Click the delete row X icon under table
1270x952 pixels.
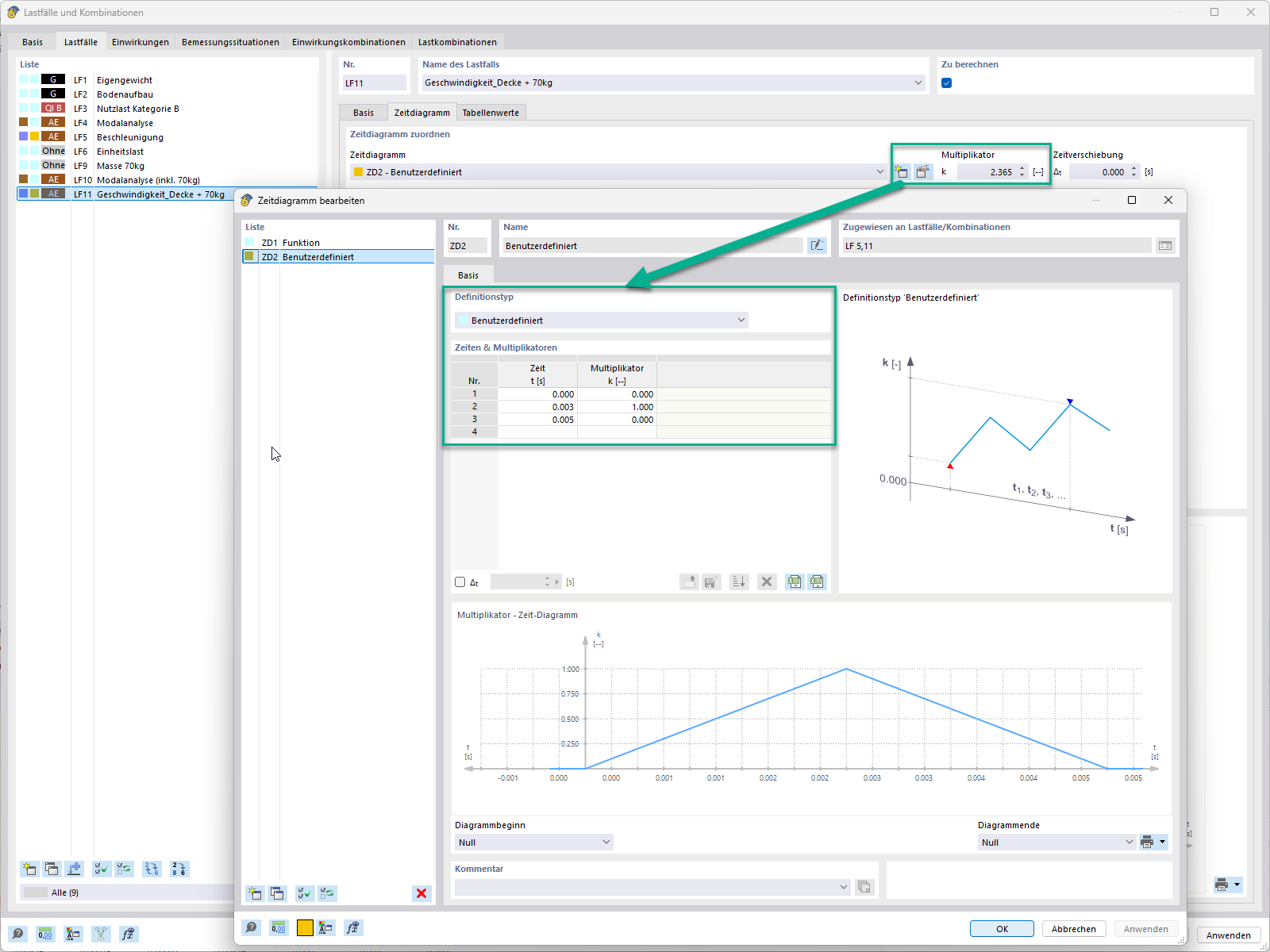coord(767,582)
